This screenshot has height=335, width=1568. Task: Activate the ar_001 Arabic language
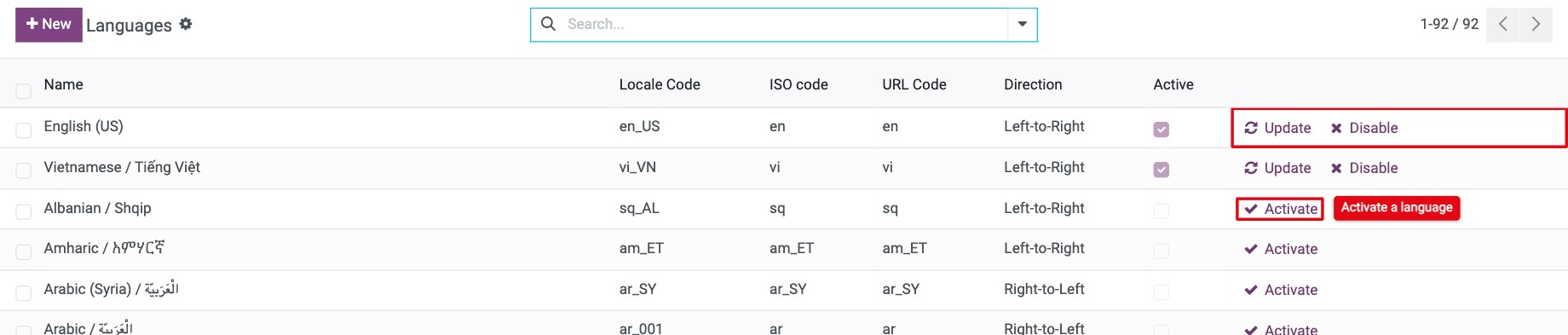(x=1281, y=329)
